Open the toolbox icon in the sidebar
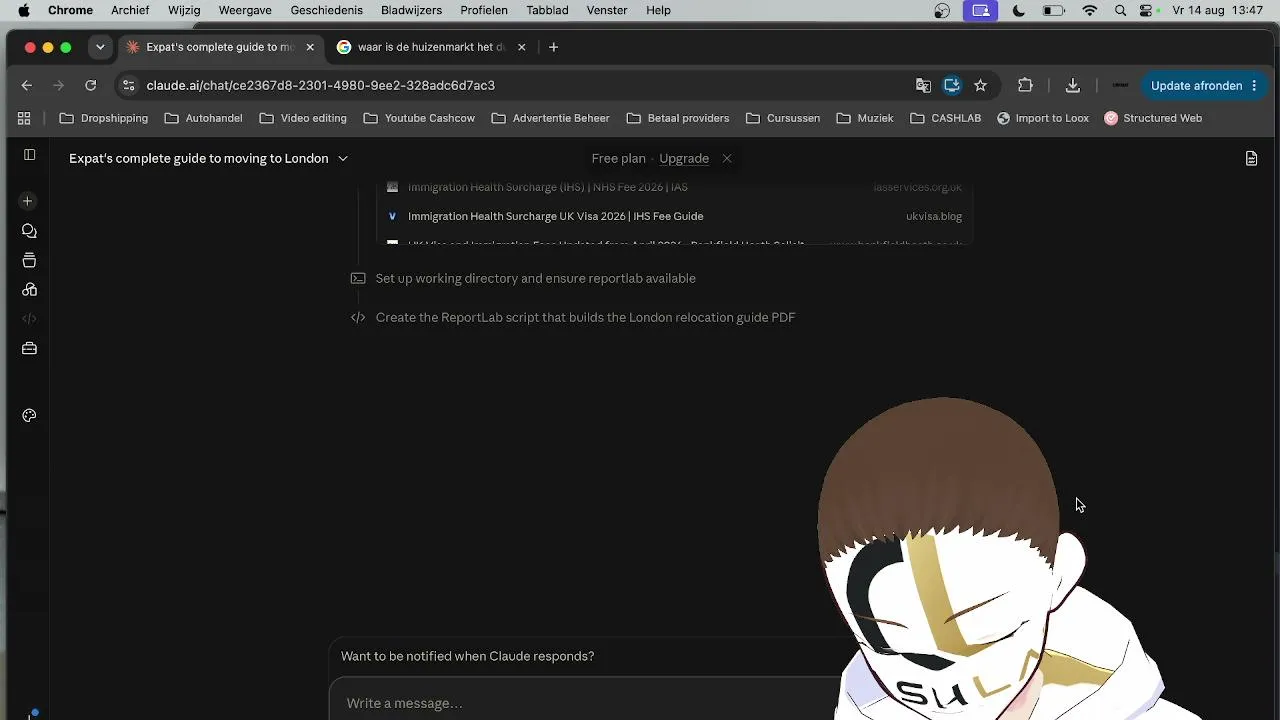 [x=29, y=348]
